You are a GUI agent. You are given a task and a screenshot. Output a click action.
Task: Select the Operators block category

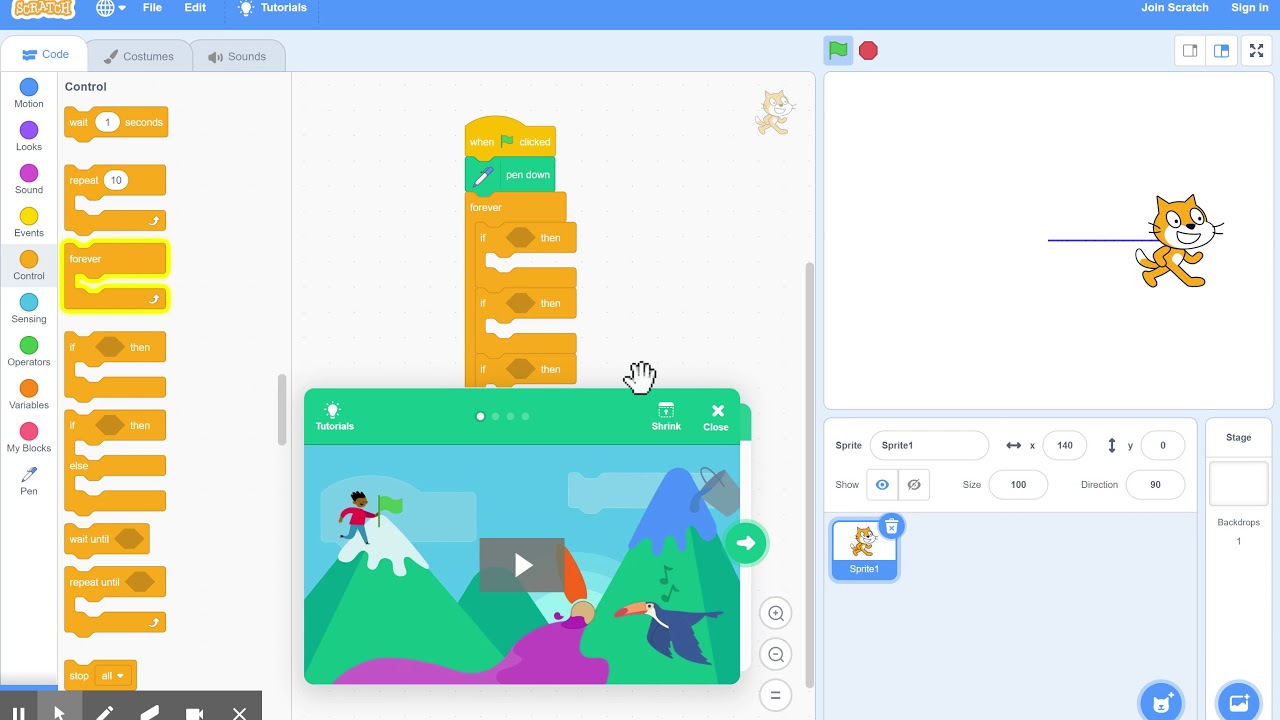[29, 352]
